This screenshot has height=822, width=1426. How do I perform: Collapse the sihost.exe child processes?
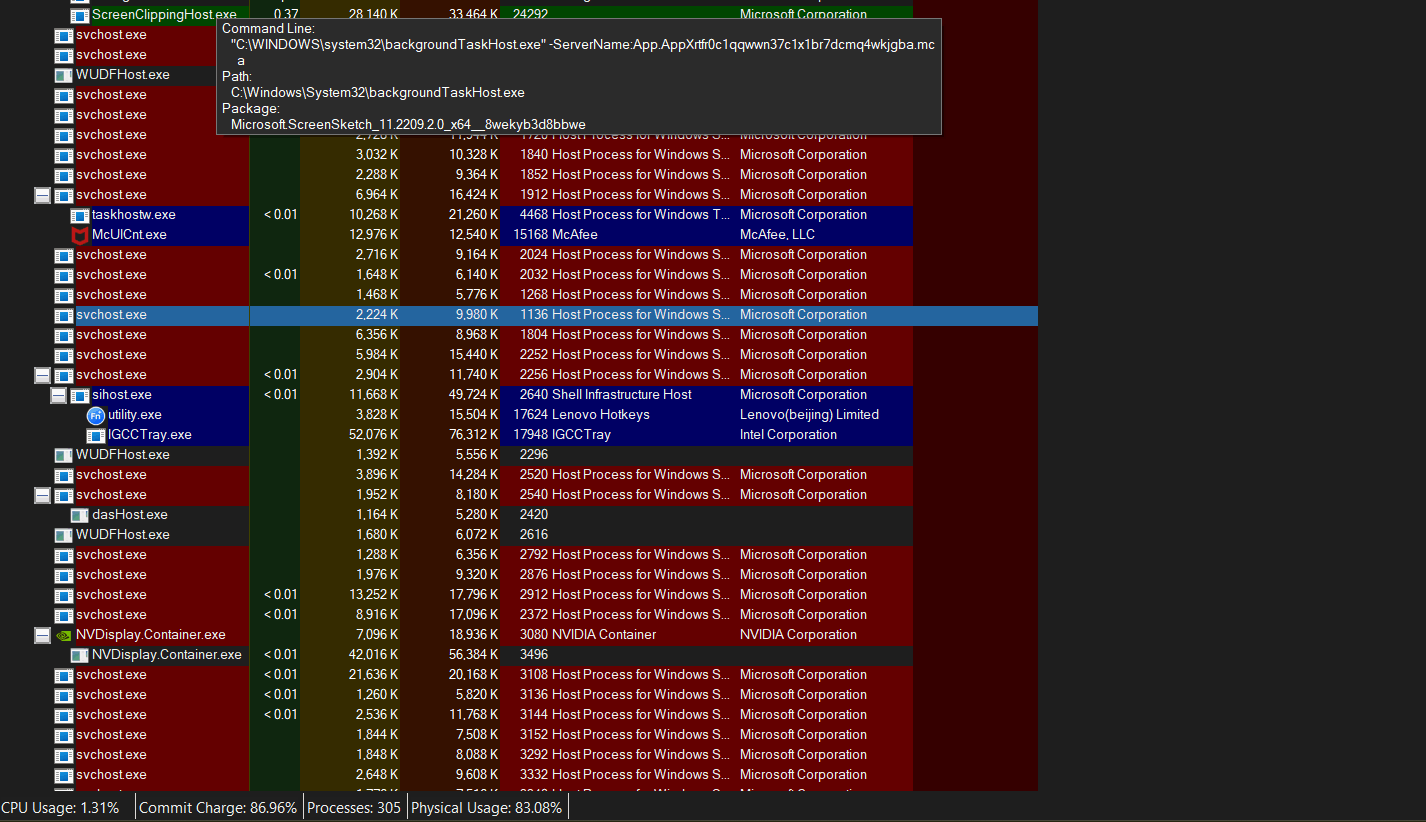58,395
